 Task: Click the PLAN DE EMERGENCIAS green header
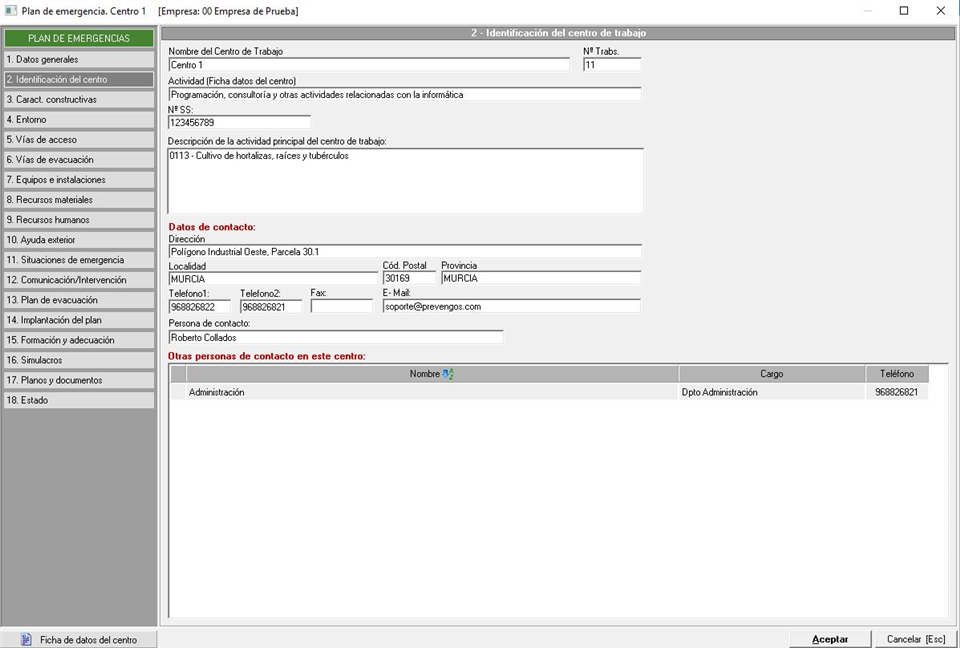click(78, 39)
